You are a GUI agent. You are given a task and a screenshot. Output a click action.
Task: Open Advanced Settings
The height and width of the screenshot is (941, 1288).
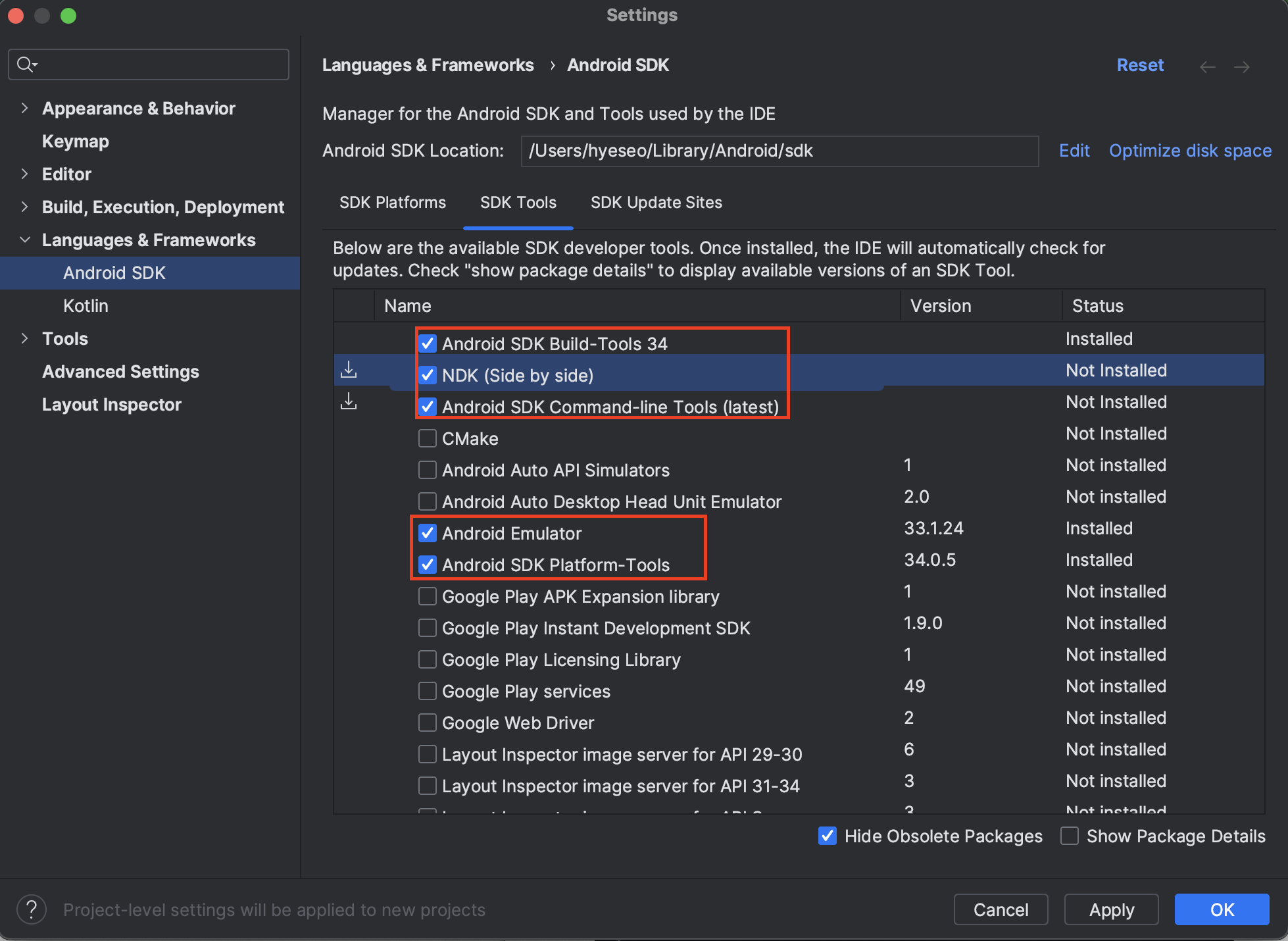(120, 372)
